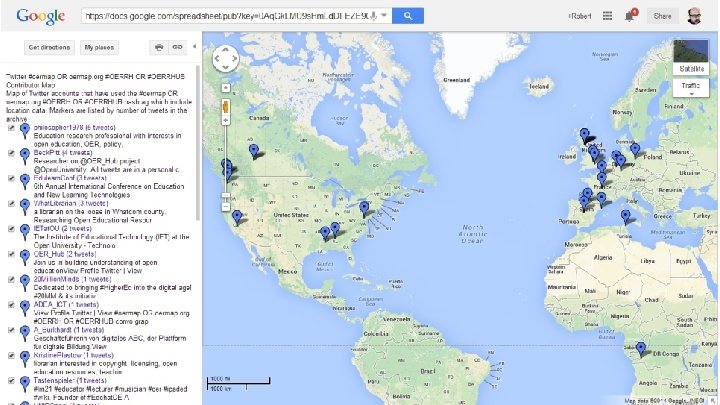Collapse the side panel arrow
The height and width of the screenshot is (405, 720).
(194, 46)
